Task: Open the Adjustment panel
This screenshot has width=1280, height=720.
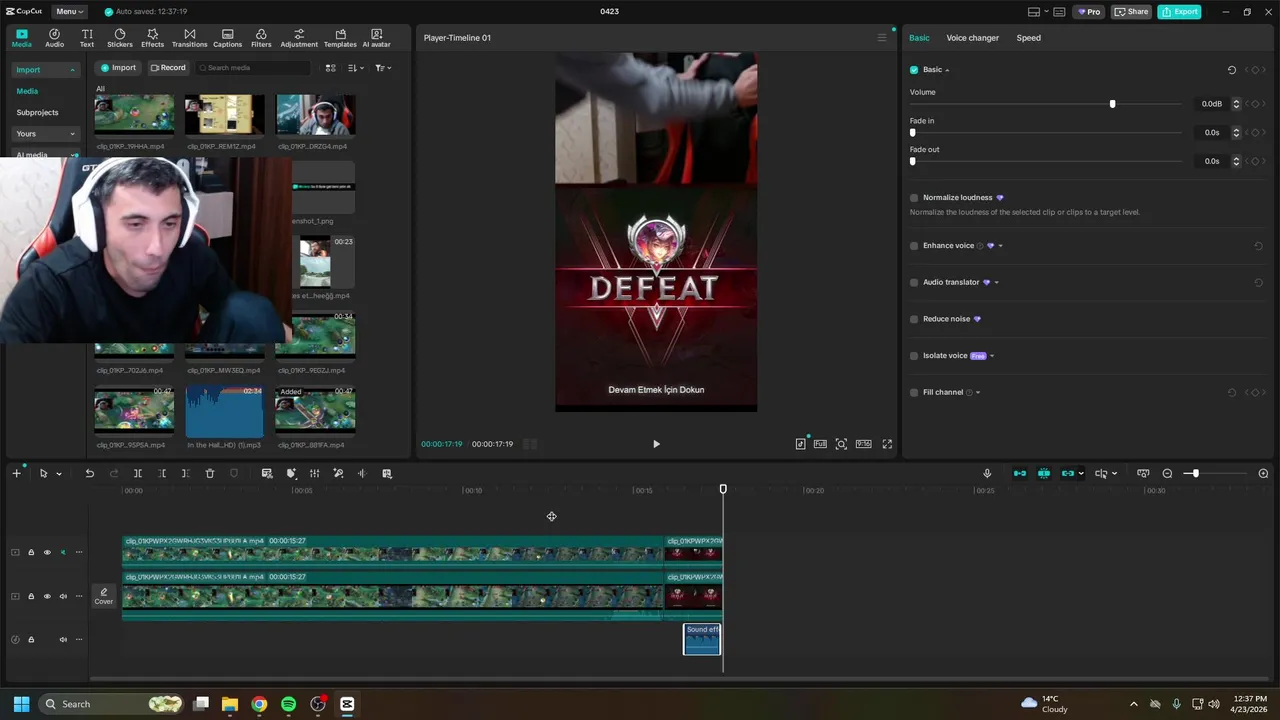Action: coord(299,38)
